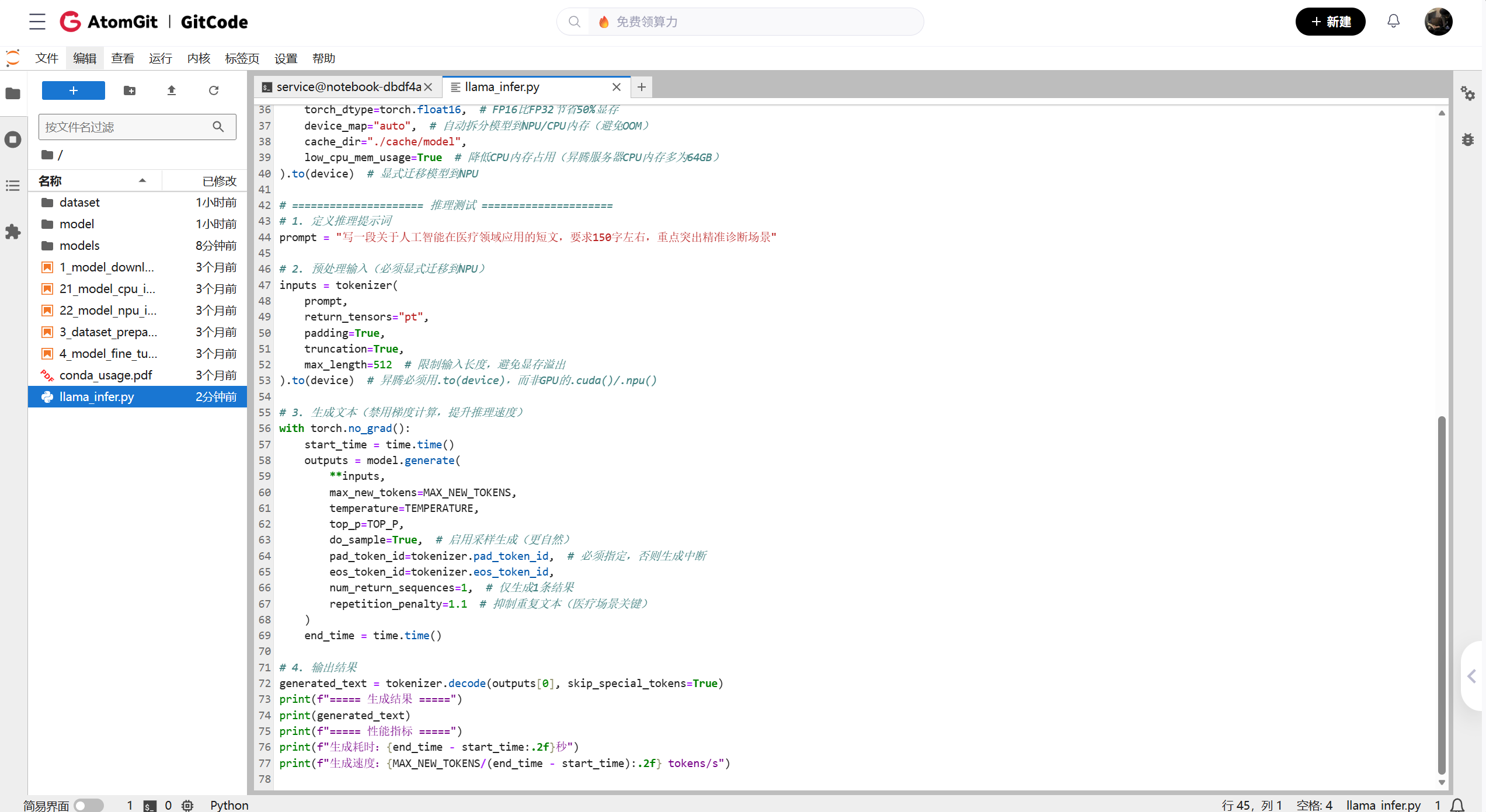Click the blue new launcher plus button
The height and width of the screenshot is (812, 1486).
[x=74, y=90]
